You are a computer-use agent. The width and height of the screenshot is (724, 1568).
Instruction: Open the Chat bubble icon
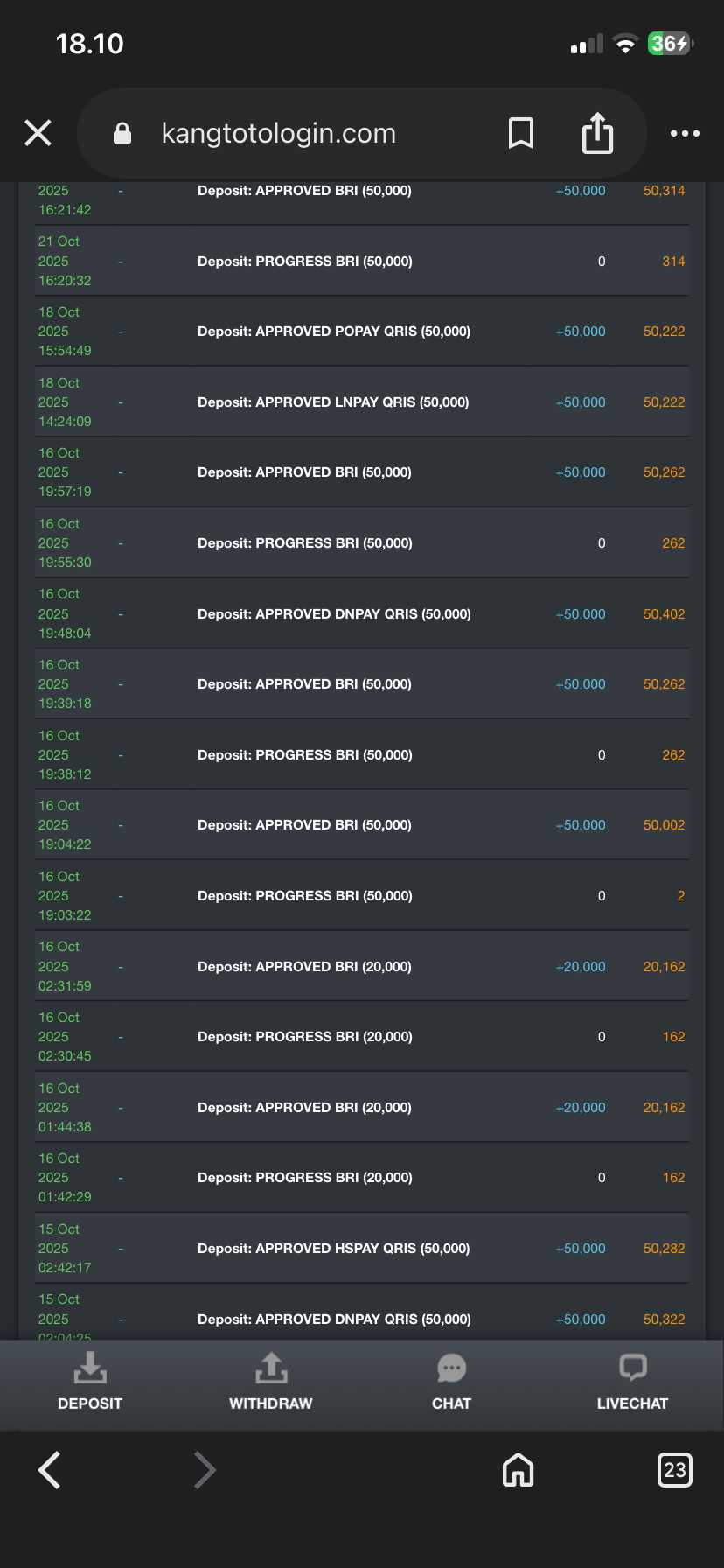(451, 1368)
